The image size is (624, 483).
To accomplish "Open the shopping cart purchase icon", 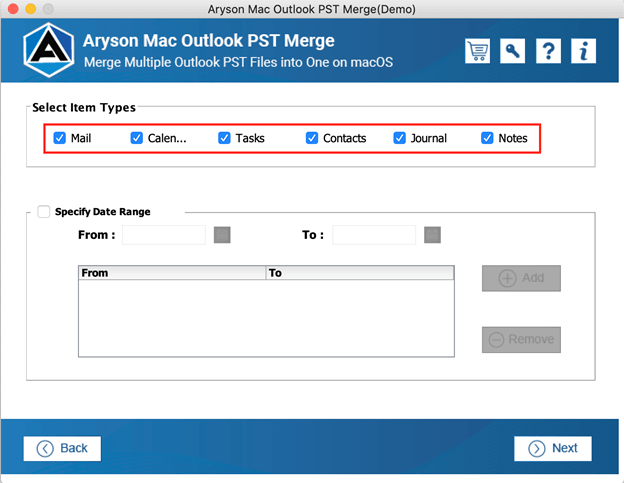I will pos(478,51).
